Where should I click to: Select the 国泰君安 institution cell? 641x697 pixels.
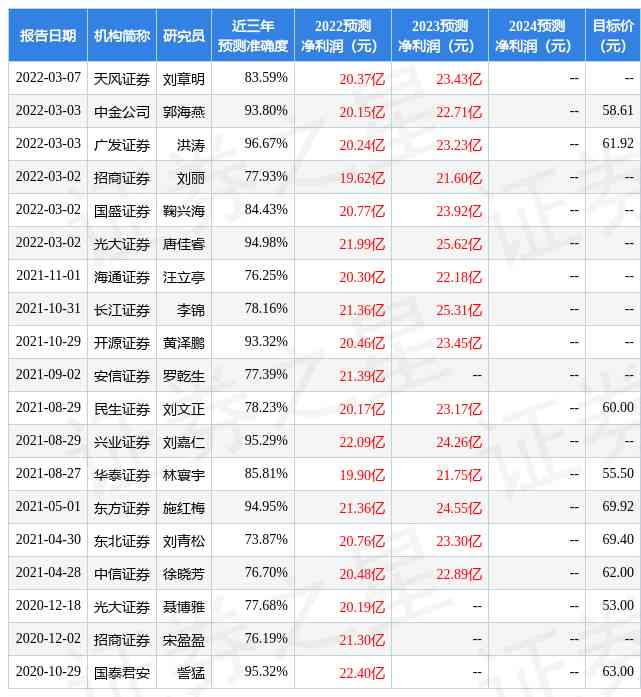pyautogui.click(x=122, y=673)
